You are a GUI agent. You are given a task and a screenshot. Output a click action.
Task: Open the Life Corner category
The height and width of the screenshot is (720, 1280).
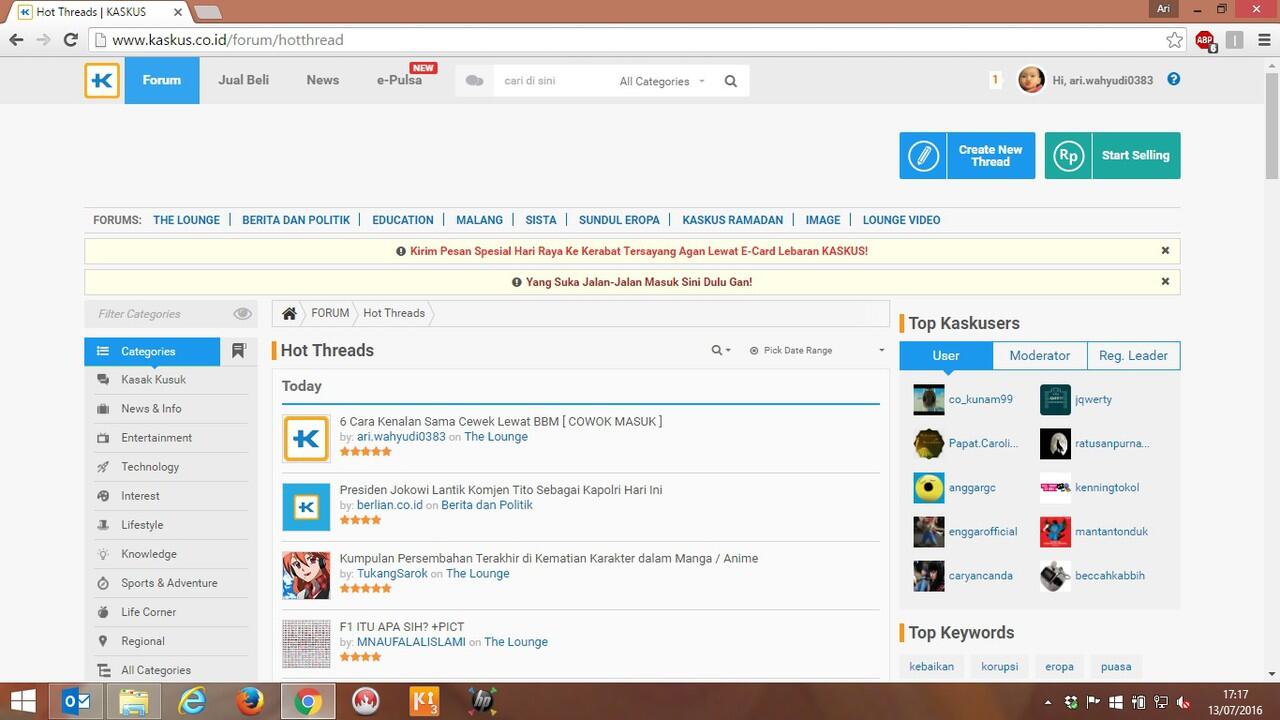coord(149,612)
